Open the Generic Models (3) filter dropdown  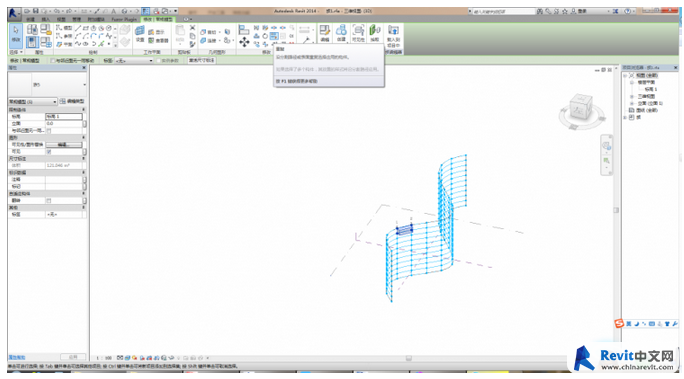pyautogui.click(x=33, y=102)
